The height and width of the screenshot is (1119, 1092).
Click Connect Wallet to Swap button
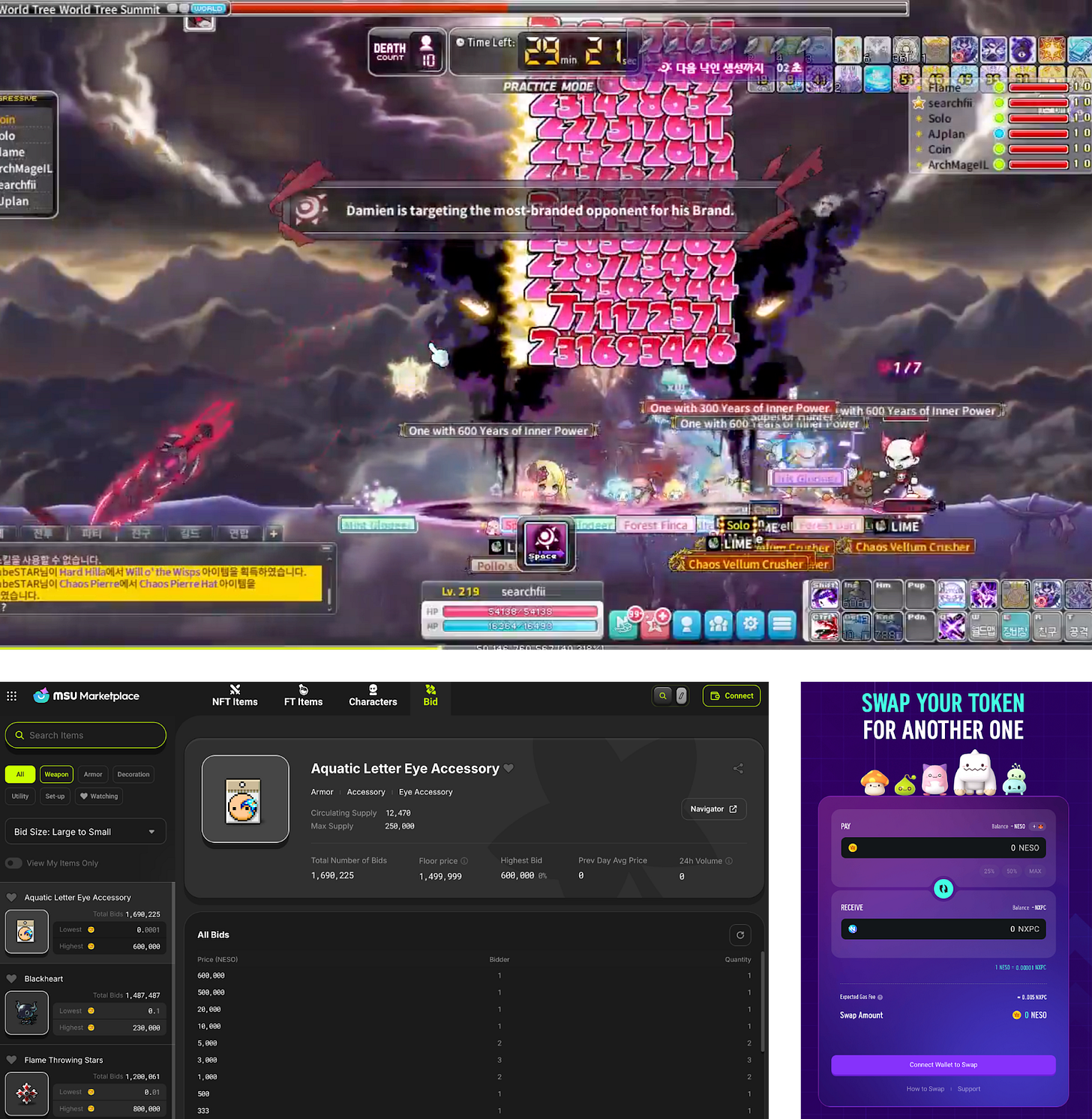click(x=943, y=1065)
